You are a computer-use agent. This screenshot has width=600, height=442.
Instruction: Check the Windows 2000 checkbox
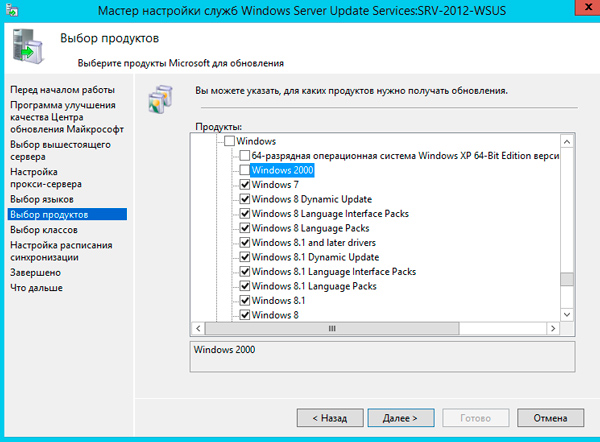245,170
